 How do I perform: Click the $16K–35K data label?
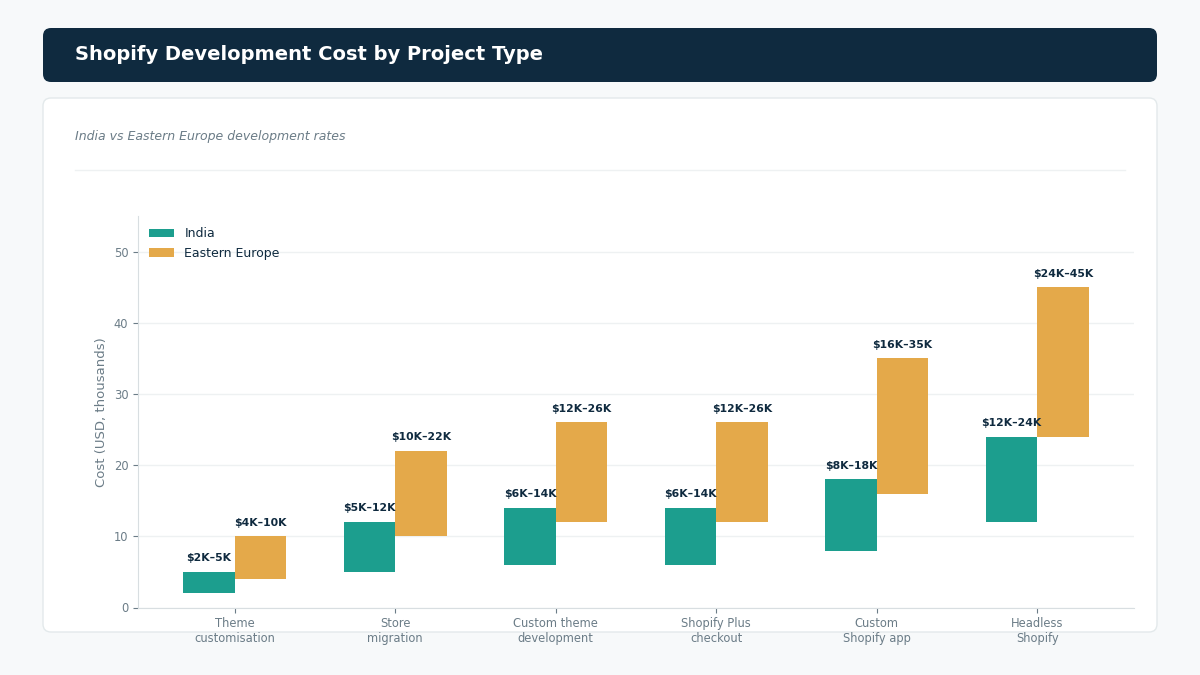(902, 345)
